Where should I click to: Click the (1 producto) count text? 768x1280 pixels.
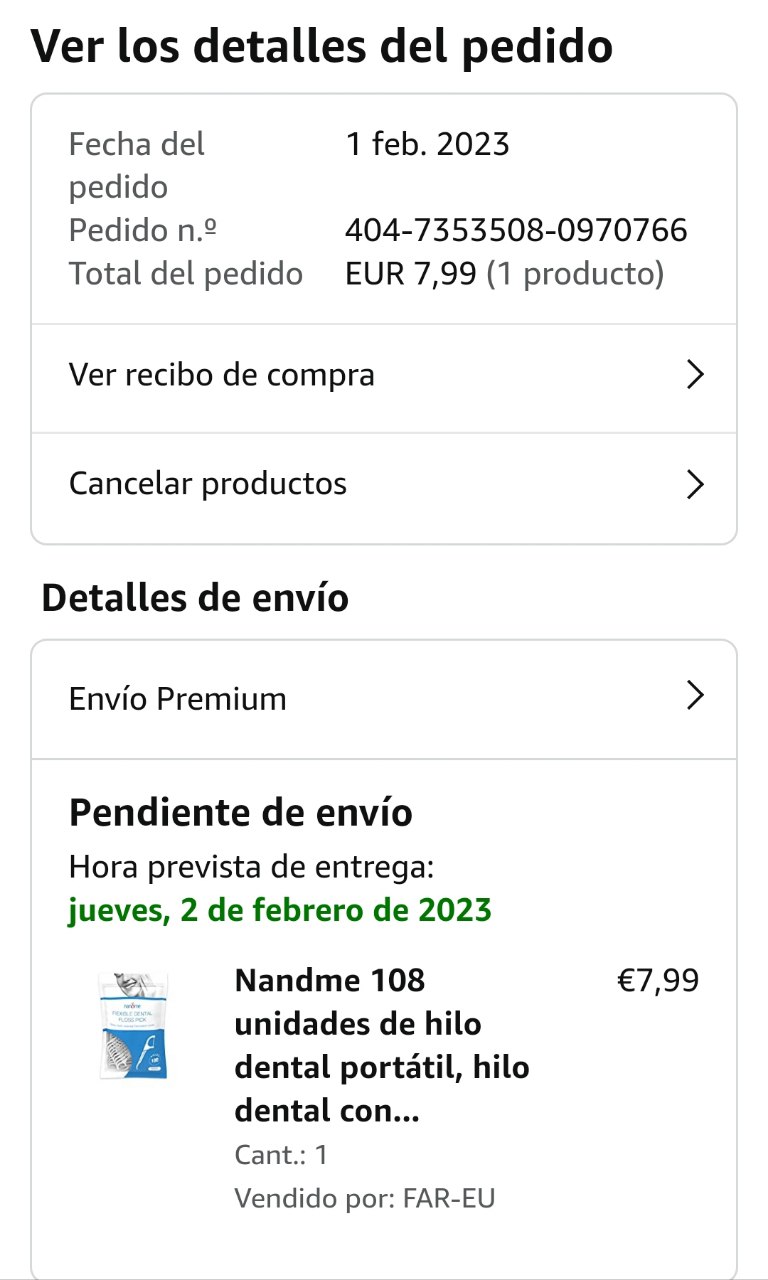pos(575,274)
